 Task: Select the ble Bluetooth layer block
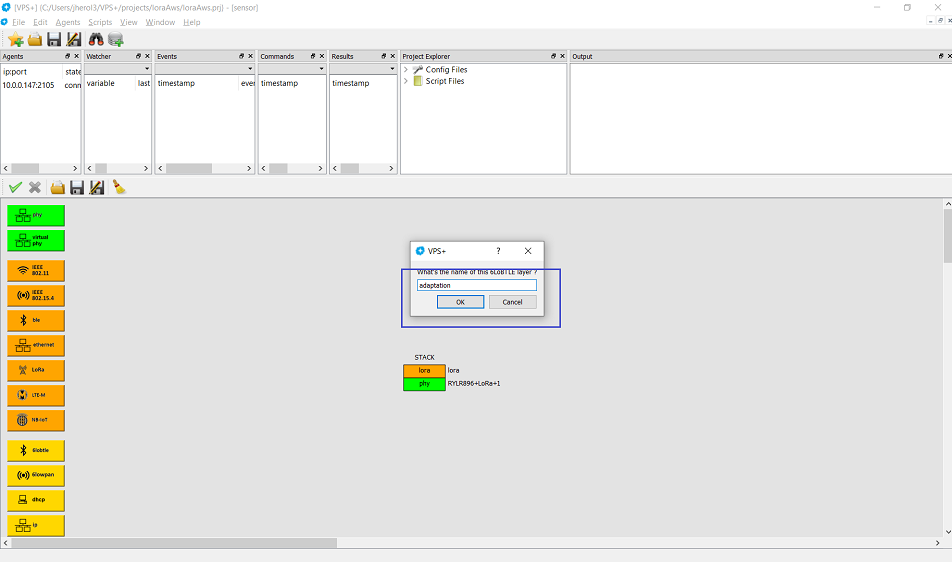pos(36,321)
